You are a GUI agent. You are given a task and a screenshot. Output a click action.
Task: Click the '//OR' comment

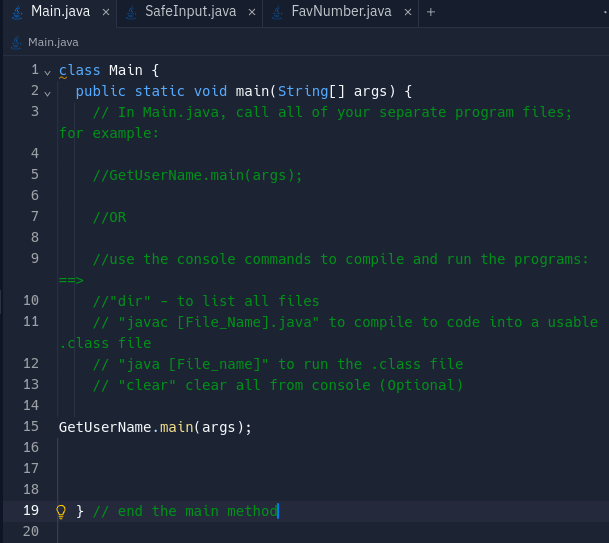[x=110, y=218]
